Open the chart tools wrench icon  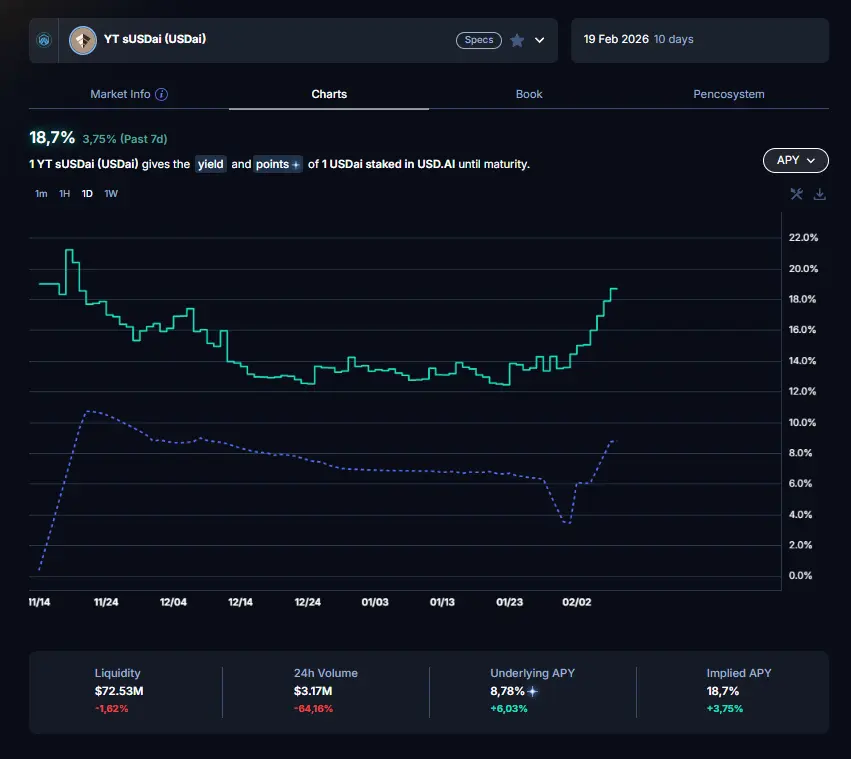797,194
